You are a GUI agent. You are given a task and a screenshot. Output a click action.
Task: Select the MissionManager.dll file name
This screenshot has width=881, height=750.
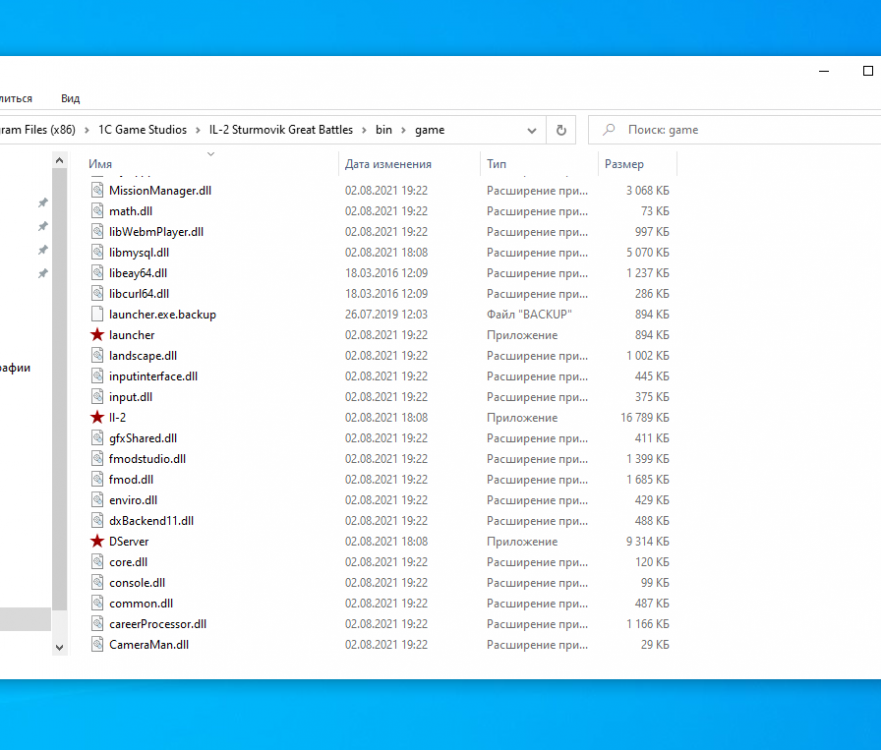(160, 190)
